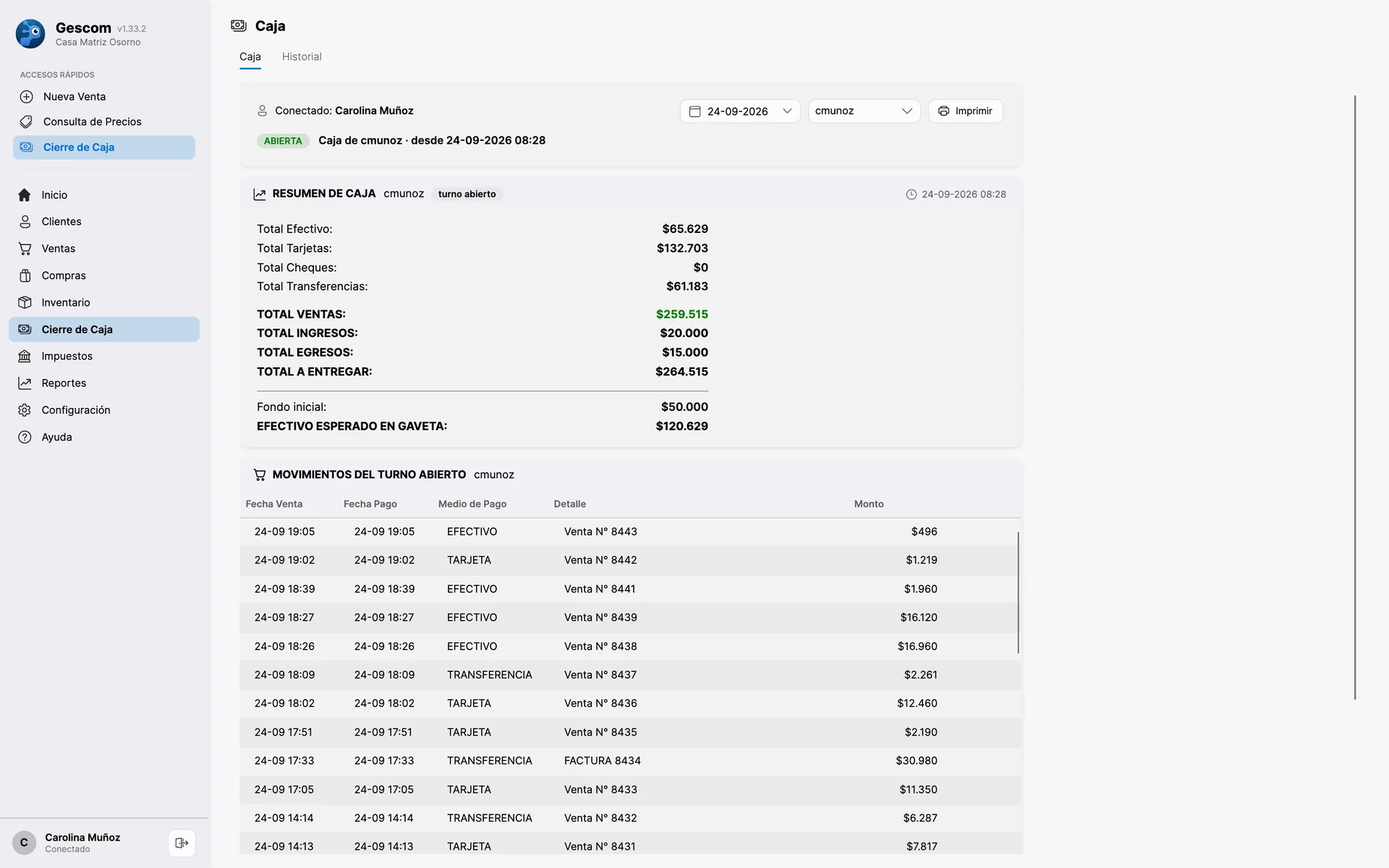Click amount $16.960 in movements table
The width and height of the screenshot is (1389, 868).
(917, 646)
